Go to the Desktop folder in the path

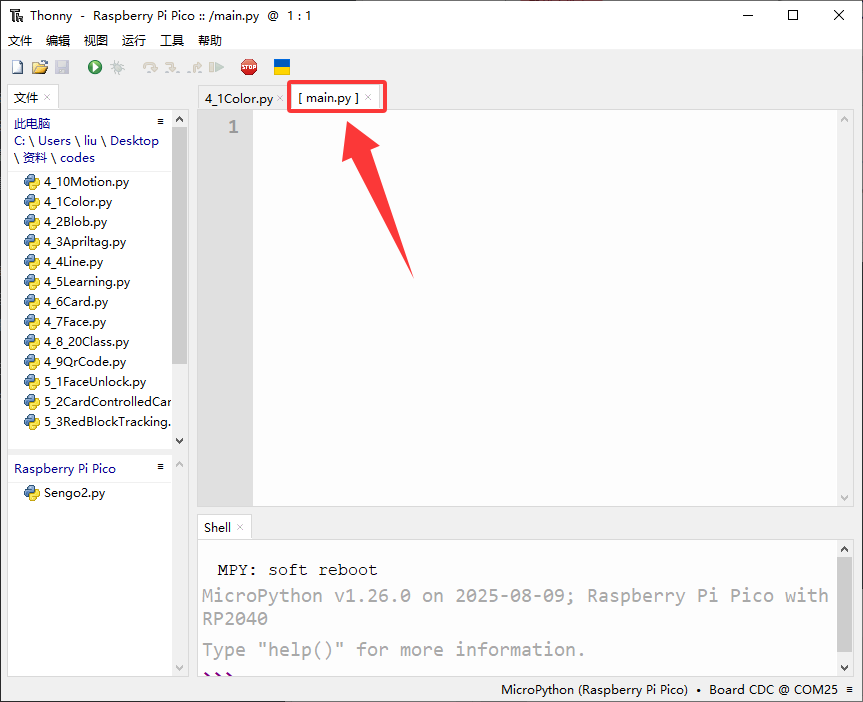pos(134,141)
